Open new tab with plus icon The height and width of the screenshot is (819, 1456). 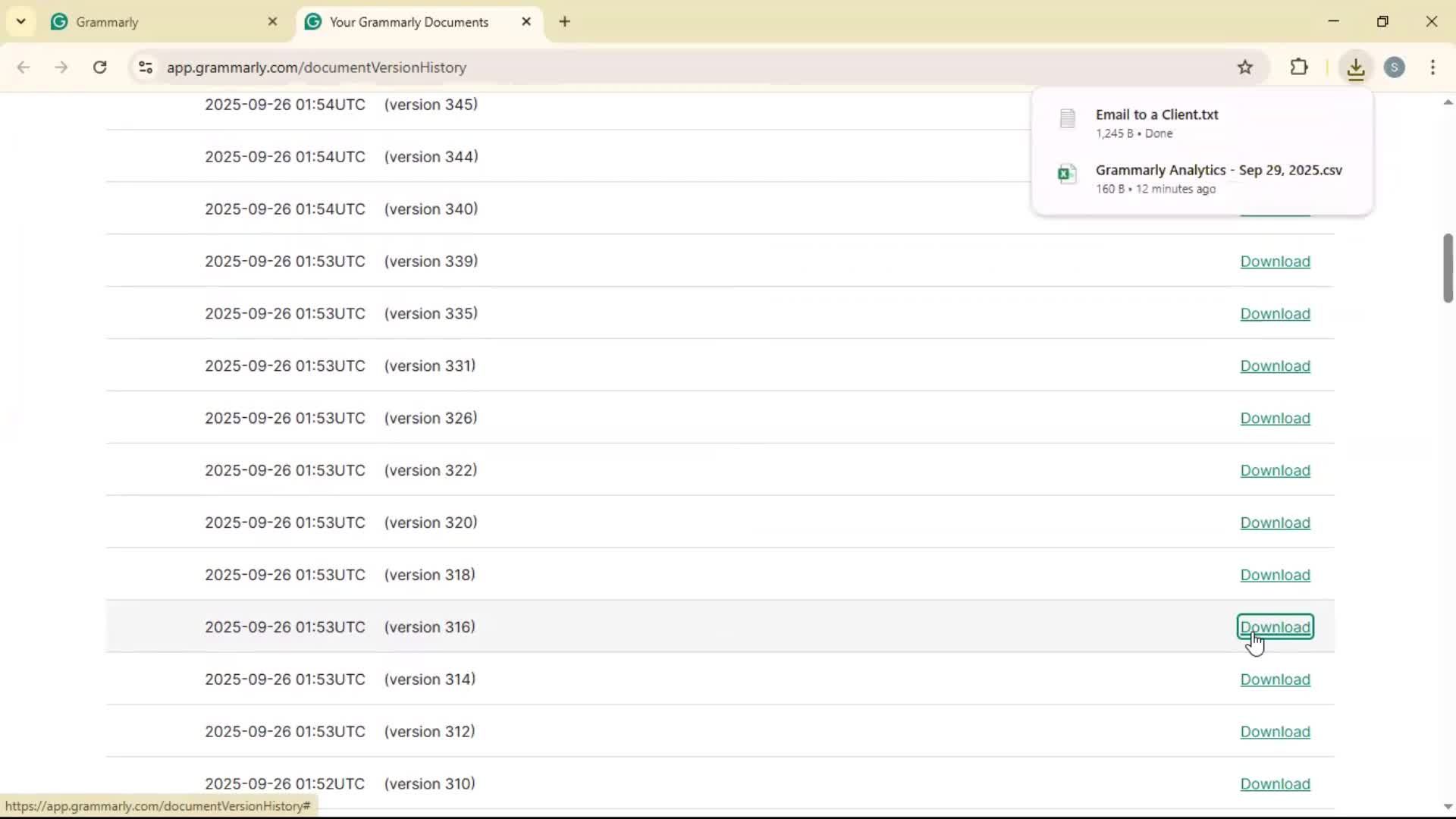pyautogui.click(x=564, y=22)
